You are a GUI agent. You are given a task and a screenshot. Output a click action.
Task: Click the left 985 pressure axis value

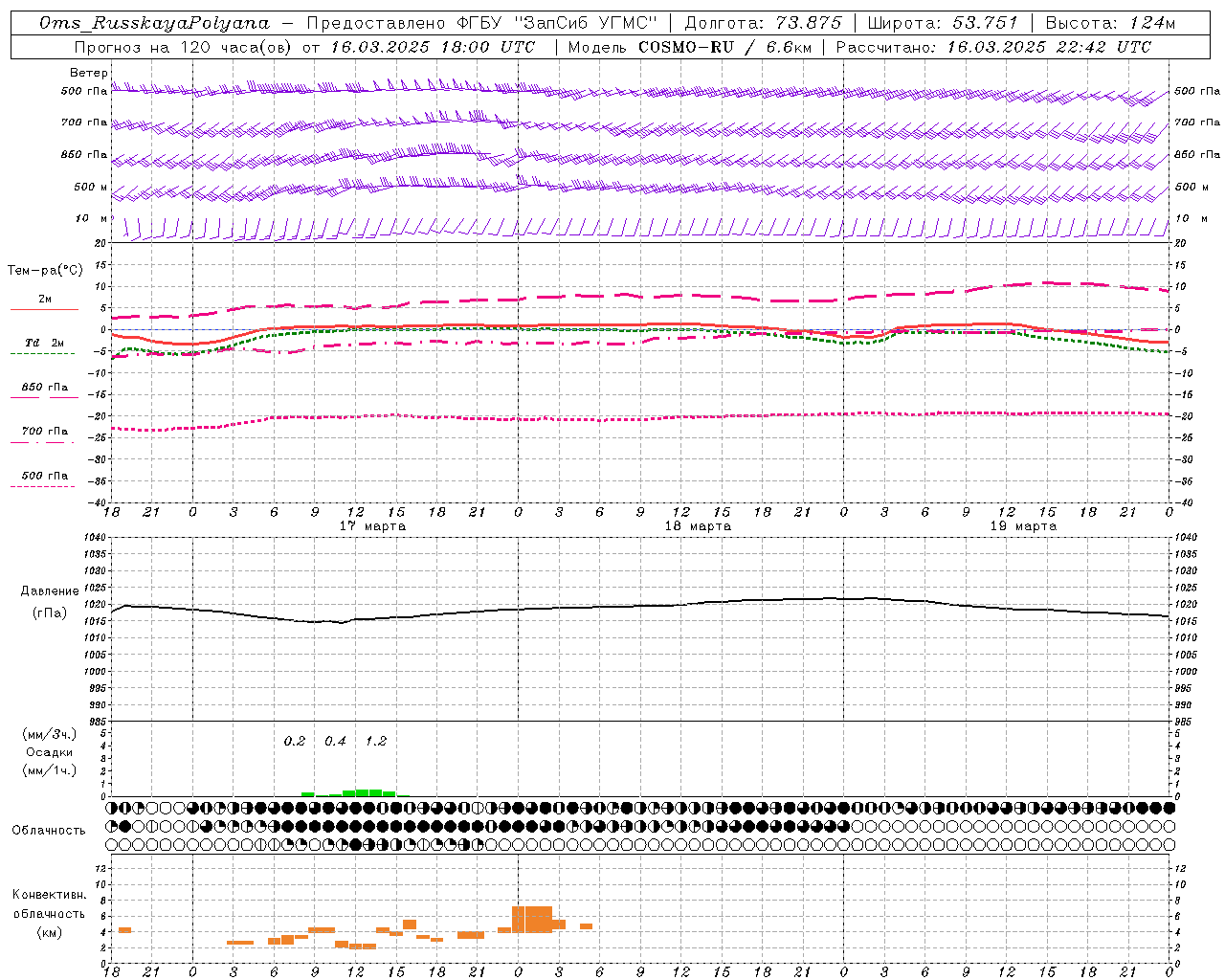tap(98, 721)
